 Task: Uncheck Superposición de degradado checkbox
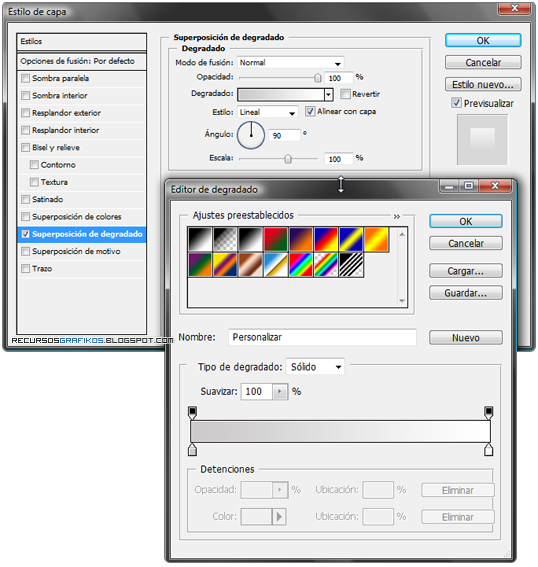pyautogui.click(x=25, y=234)
